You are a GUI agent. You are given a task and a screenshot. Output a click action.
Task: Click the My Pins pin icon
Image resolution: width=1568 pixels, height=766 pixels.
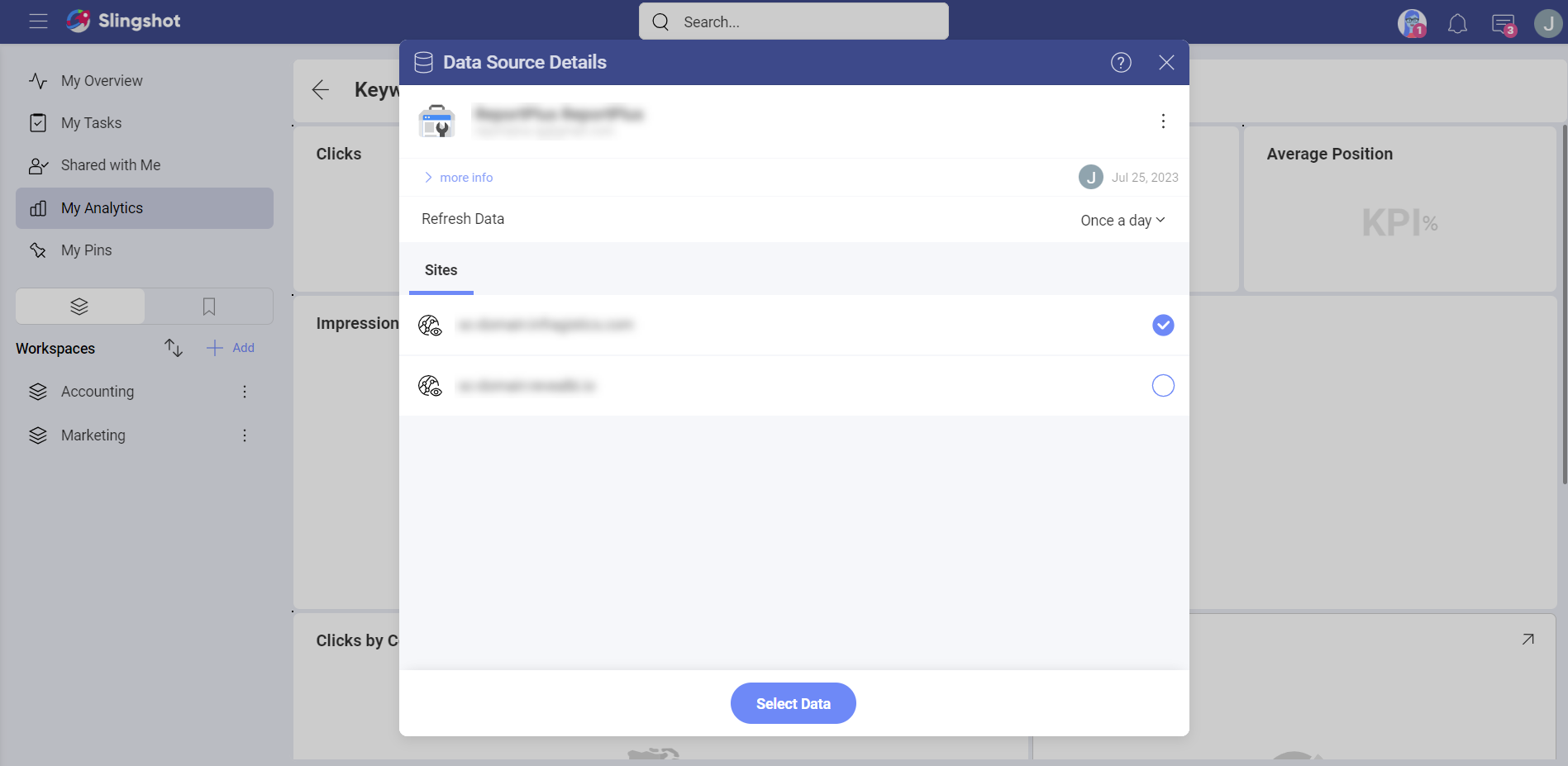(x=38, y=250)
